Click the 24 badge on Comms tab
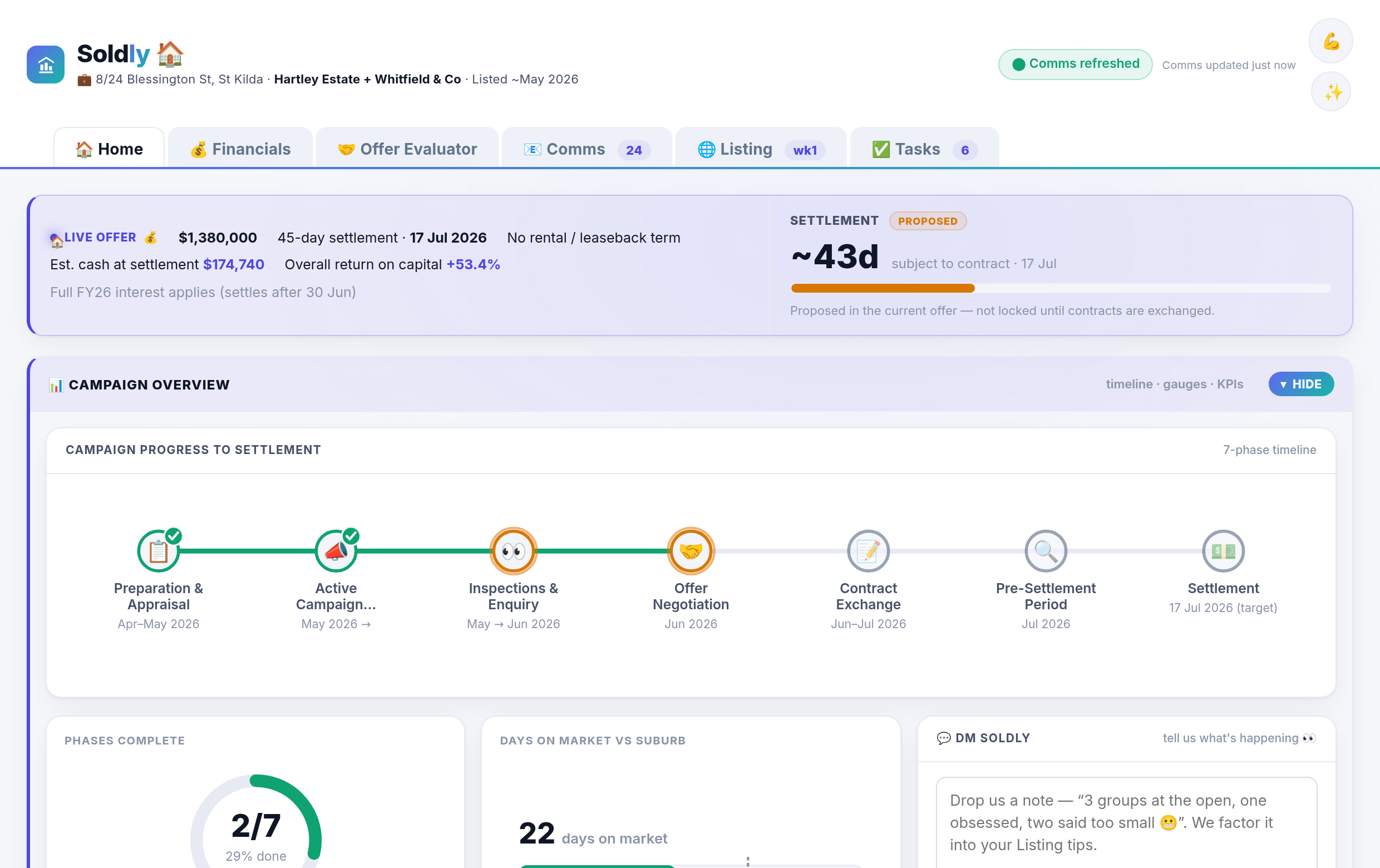1380x868 pixels. click(x=633, y=150)
